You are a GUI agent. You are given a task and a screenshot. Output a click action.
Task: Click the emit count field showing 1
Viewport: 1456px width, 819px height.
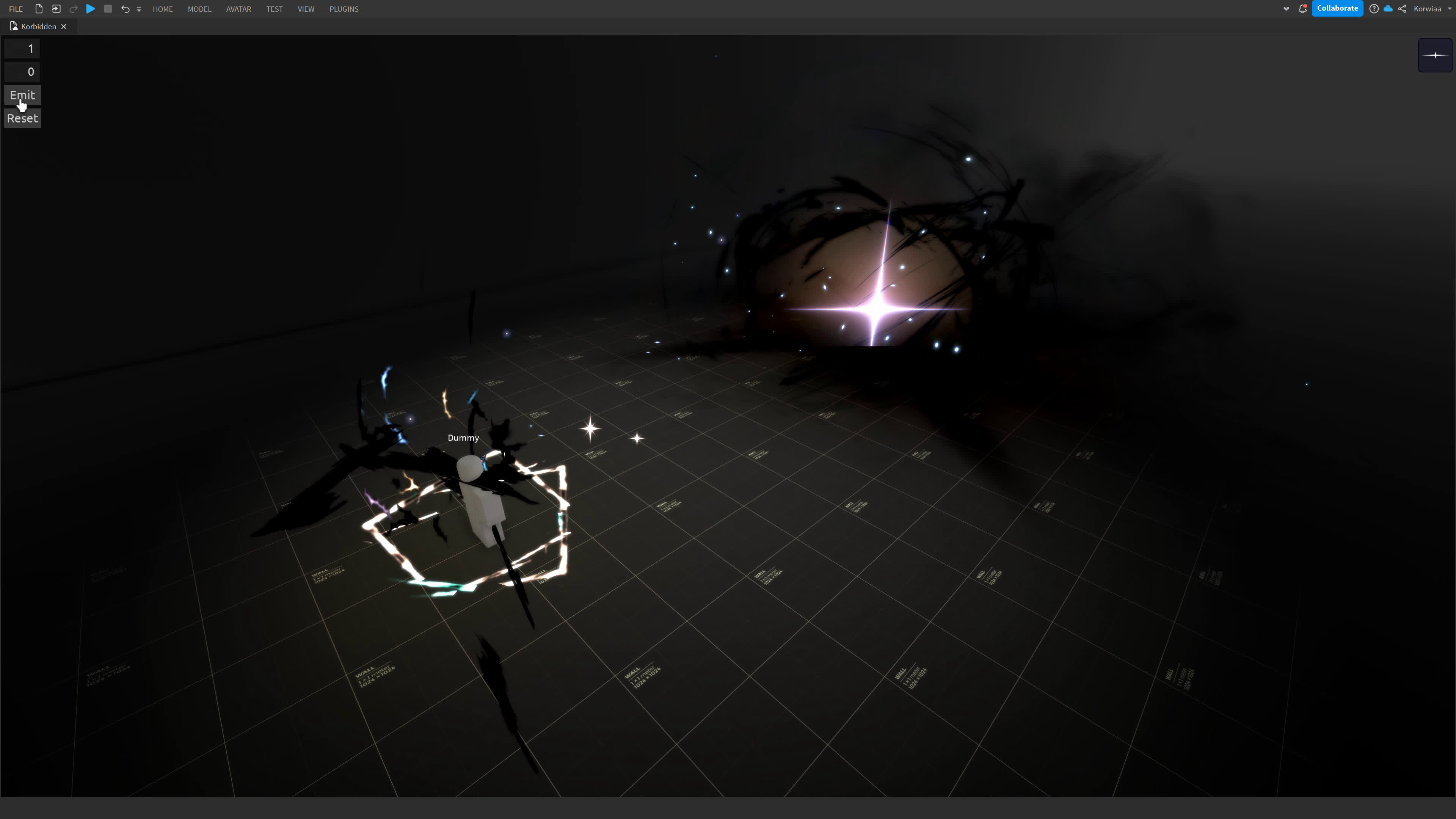[x=23, y=49]
